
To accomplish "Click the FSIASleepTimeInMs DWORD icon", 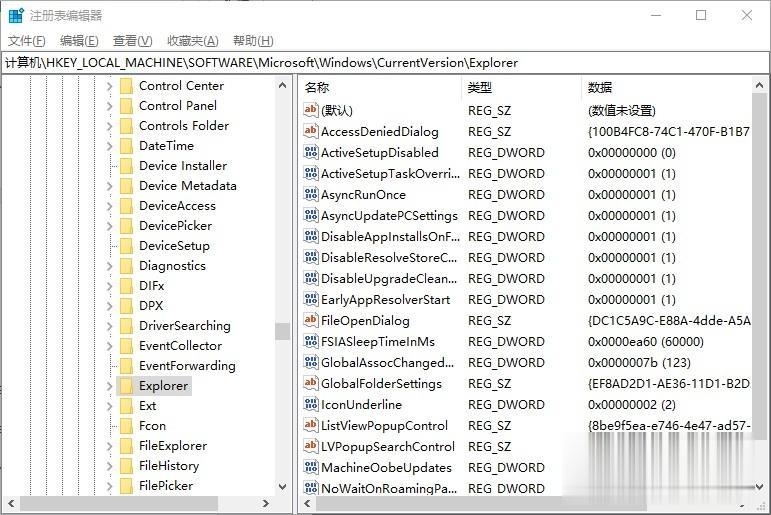I will [x=310, y=341].
